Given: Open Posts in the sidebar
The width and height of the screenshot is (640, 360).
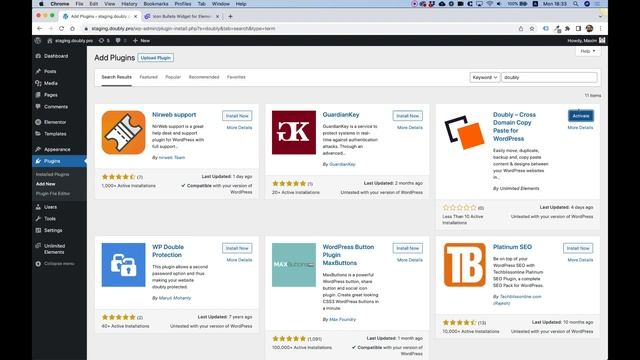Looking at the screenshot, I should [x=50, y=71].
